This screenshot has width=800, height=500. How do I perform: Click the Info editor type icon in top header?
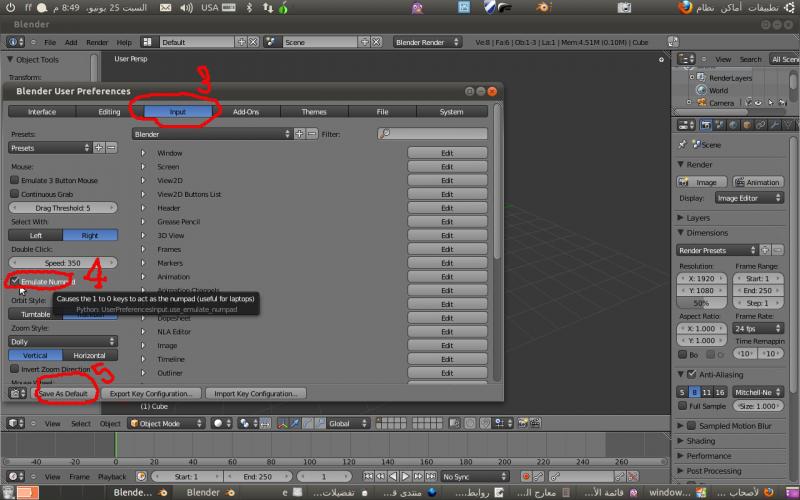[x=15, y=42]
